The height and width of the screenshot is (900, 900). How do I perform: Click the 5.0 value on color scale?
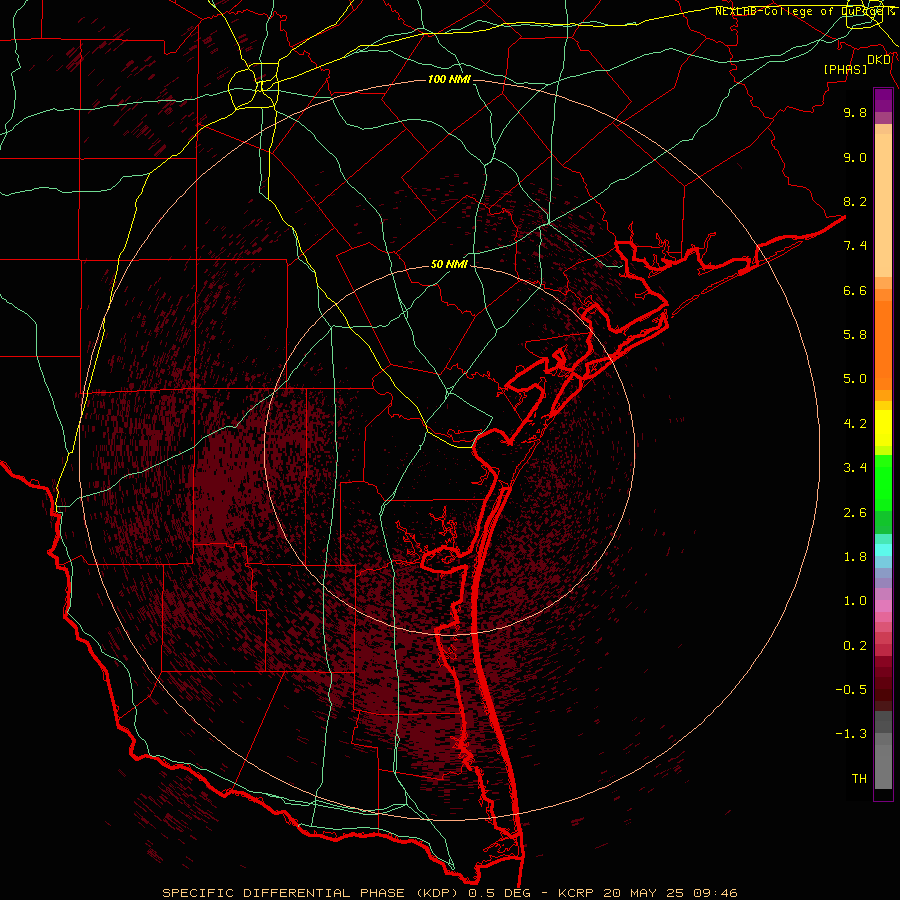click(855, 379)
